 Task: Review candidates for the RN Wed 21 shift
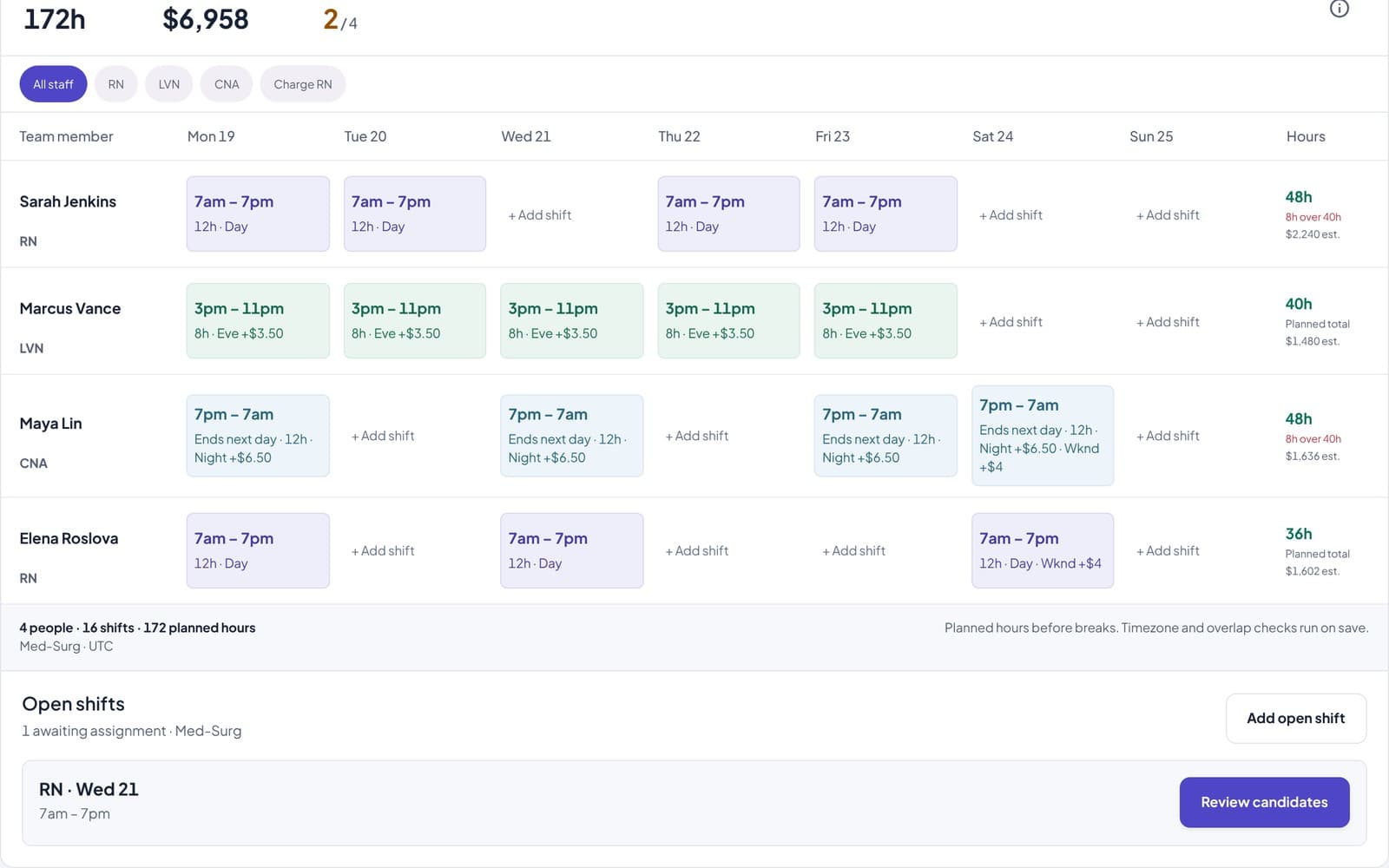1264,802
